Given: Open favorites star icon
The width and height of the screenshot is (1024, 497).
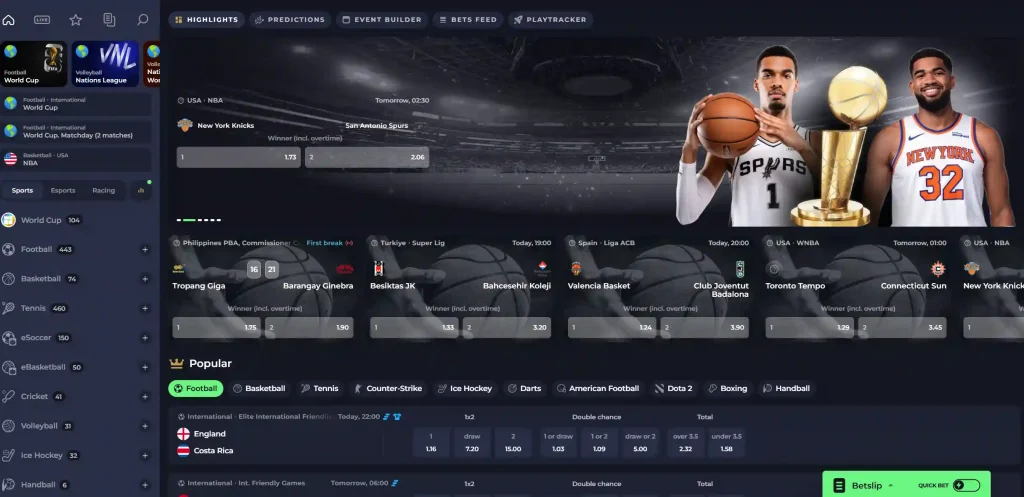Looking at the screenshot, I should [76, 20].
